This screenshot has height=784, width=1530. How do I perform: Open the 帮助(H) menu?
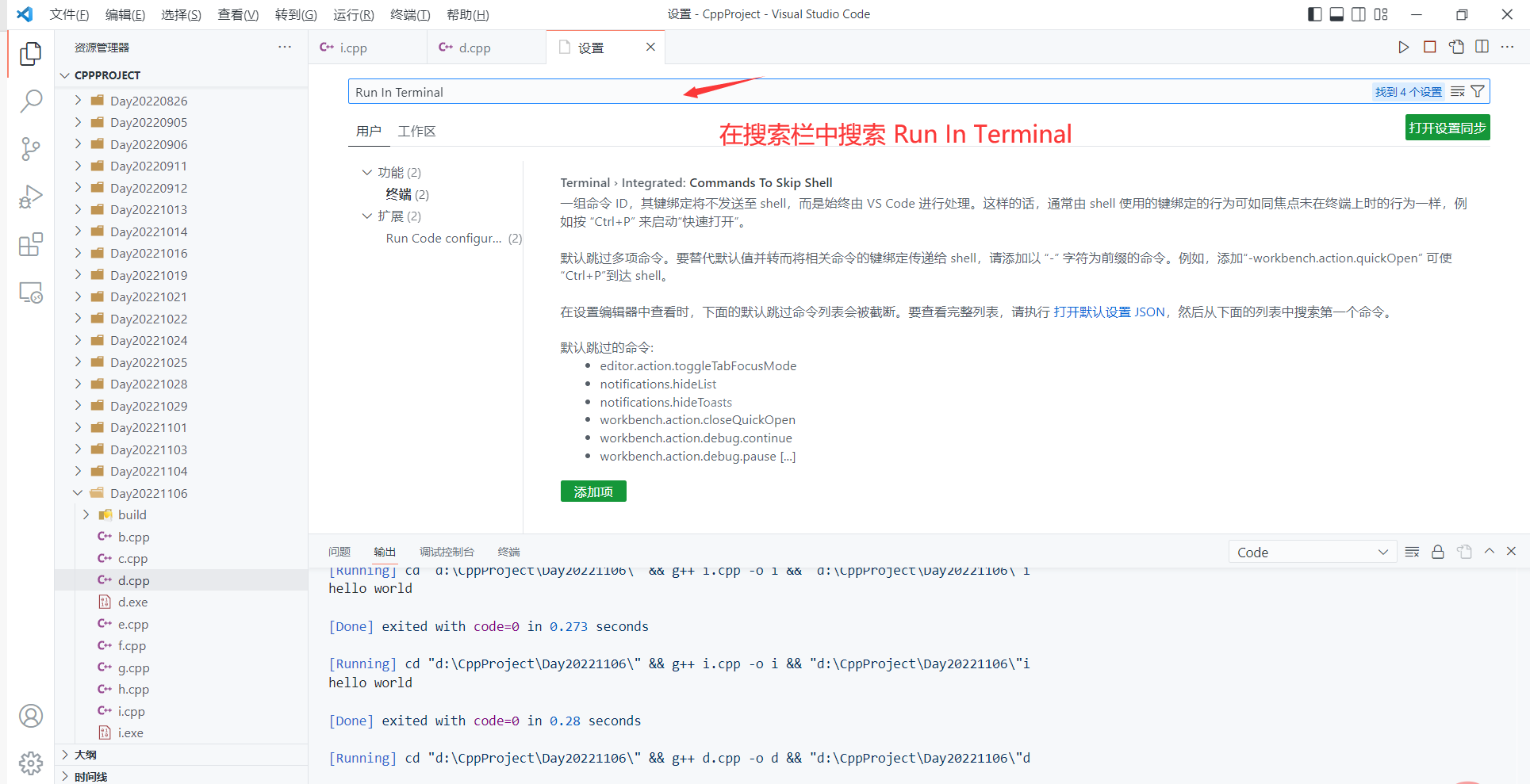coord(468,14)
